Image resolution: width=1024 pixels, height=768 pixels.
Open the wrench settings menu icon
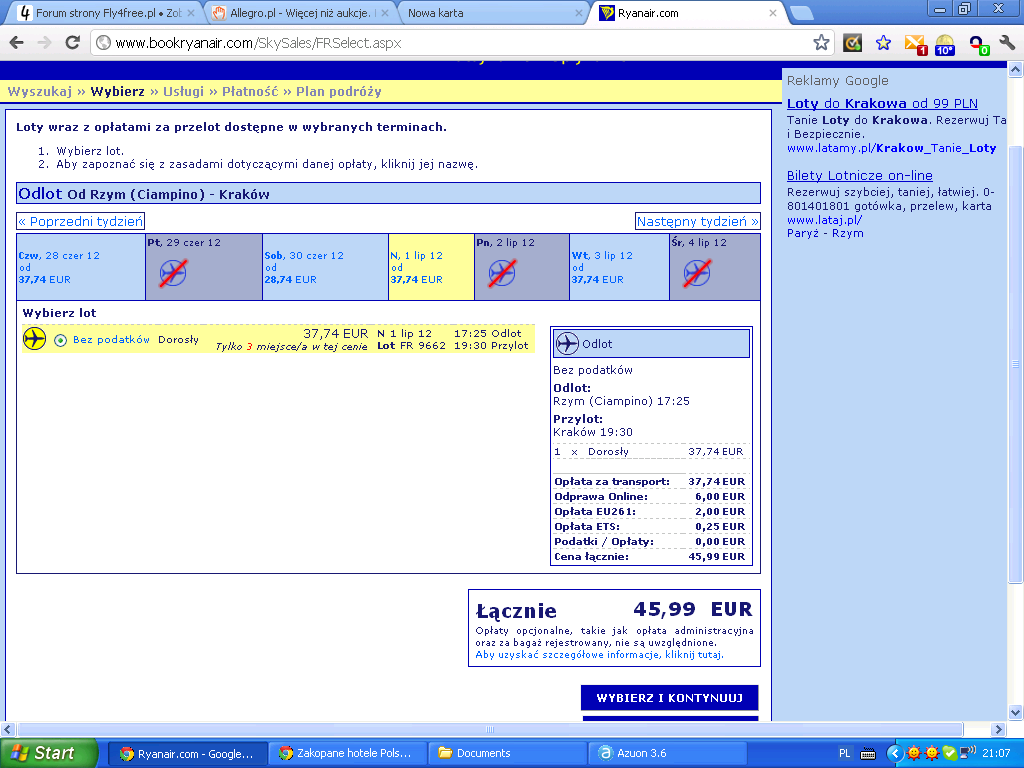(1006, 43)
